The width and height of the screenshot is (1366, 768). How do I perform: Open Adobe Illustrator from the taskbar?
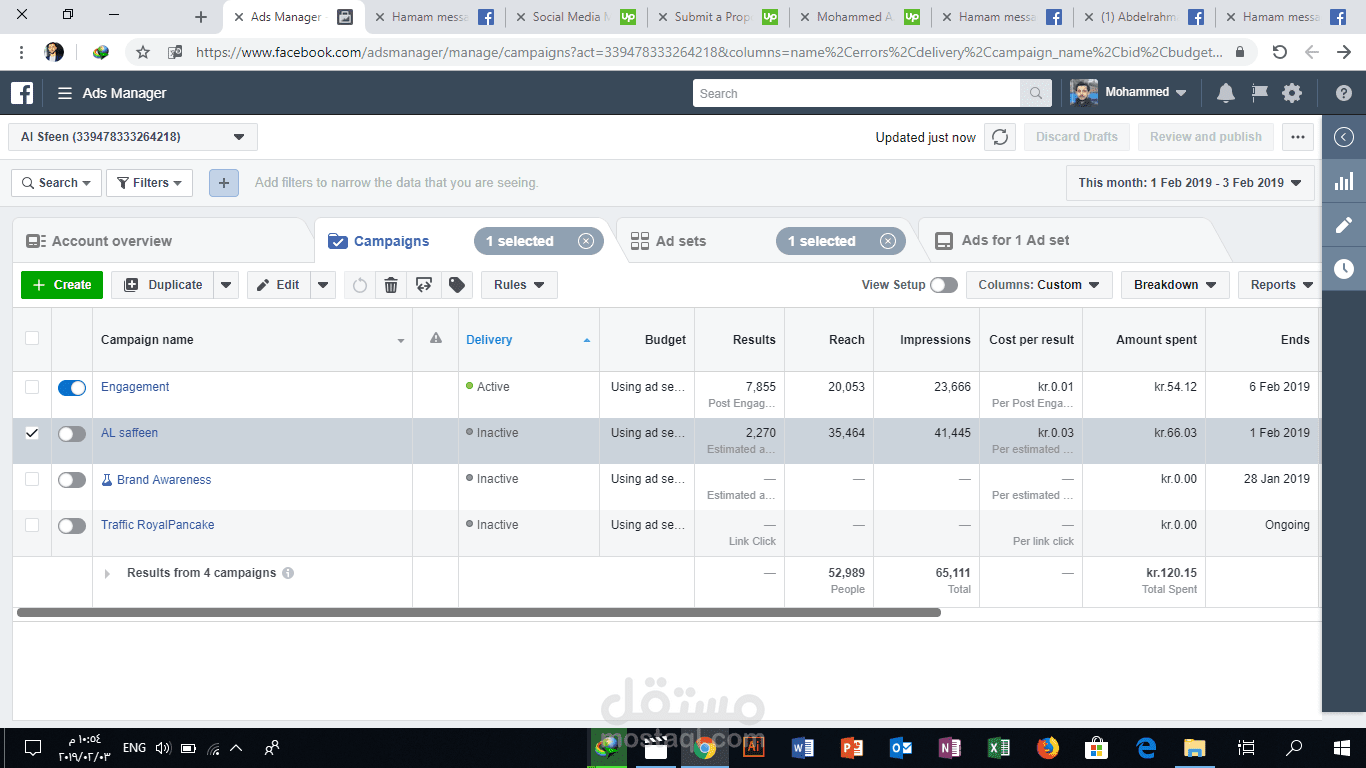(x=754, y=747)
